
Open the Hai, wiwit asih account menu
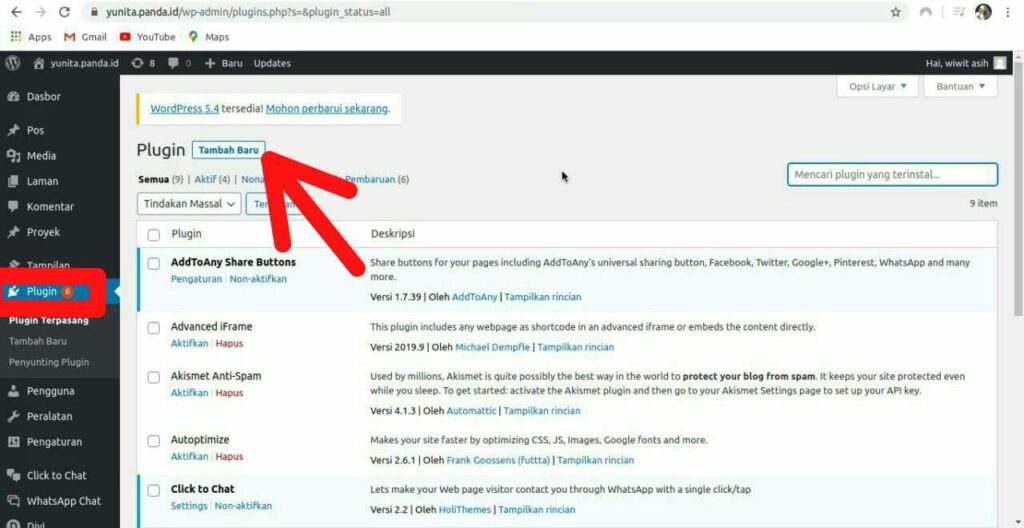pyautogui.click(x=966, y=63)
